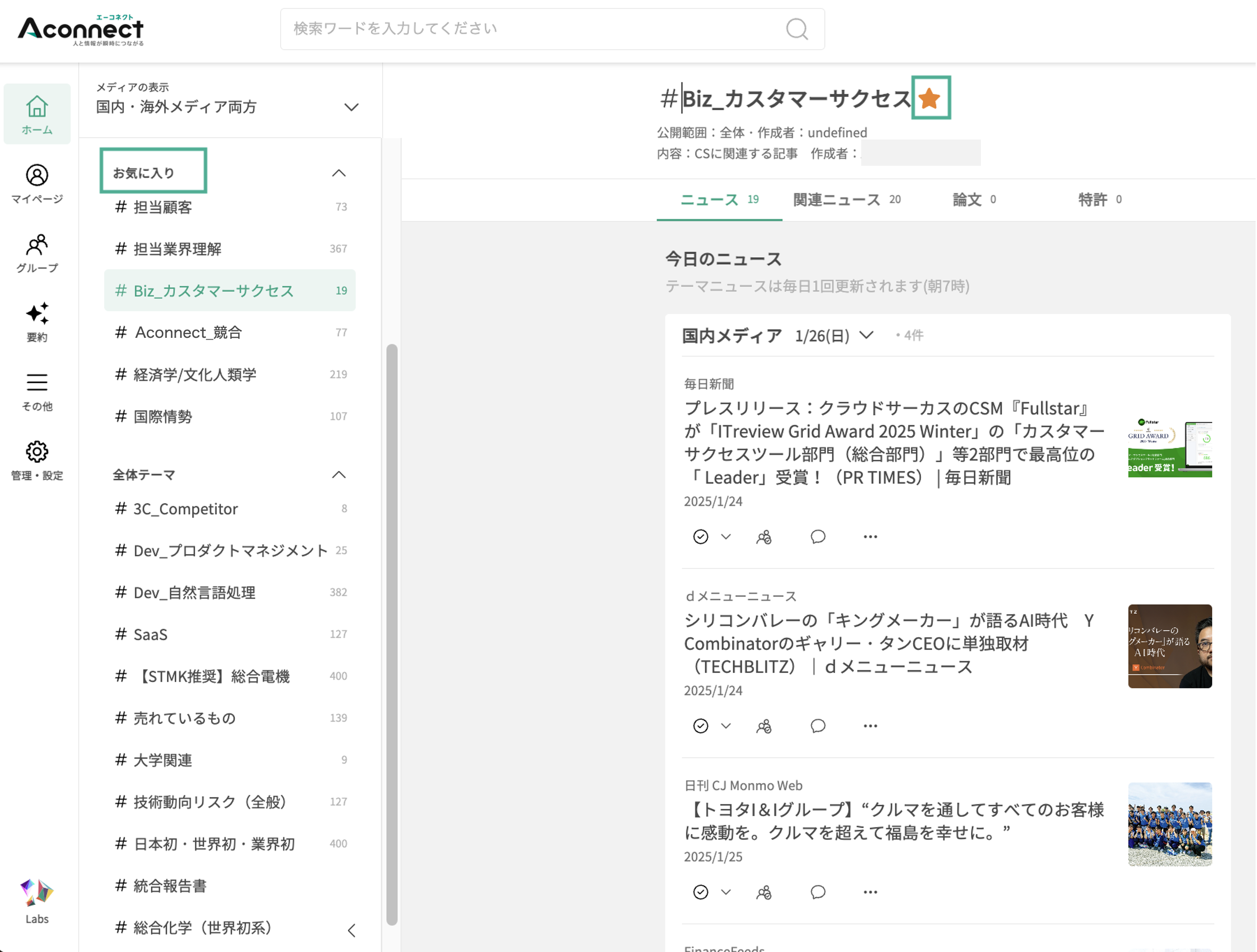
Task: Expand read-status dropdown on Y Combinator article
Action: [726, 726]
